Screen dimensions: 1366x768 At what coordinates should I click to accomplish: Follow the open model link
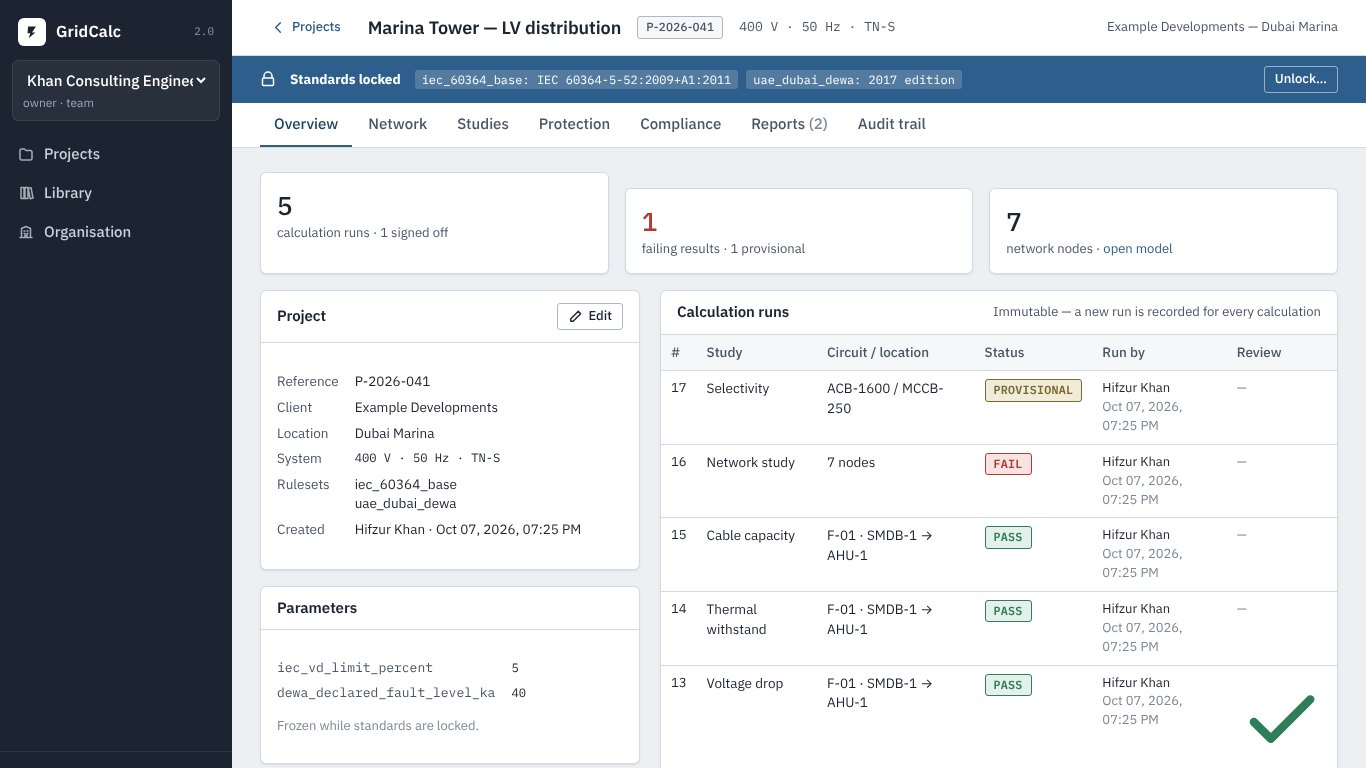pyautogui.click(x=1138, y=249)
